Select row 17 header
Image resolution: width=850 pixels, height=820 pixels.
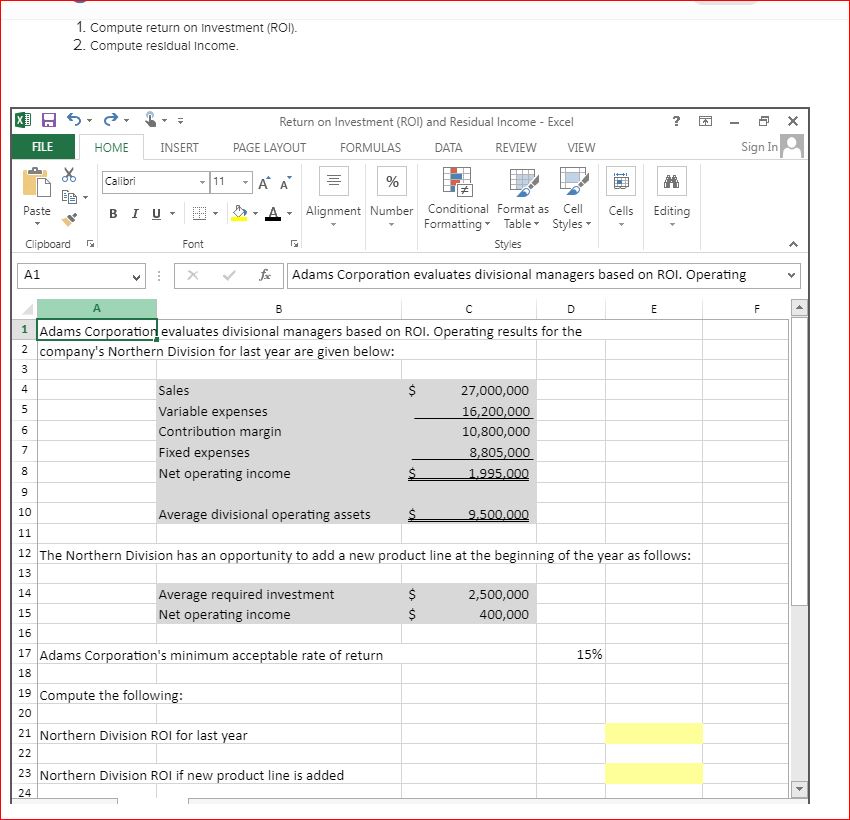tap(24, 653)
